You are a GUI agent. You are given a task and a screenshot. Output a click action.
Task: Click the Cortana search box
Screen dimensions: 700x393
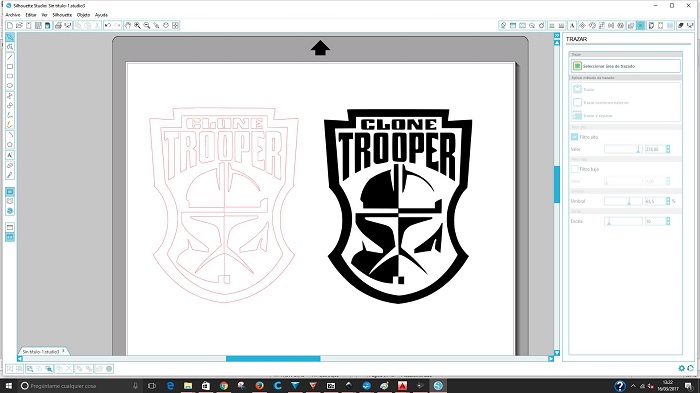80,386
